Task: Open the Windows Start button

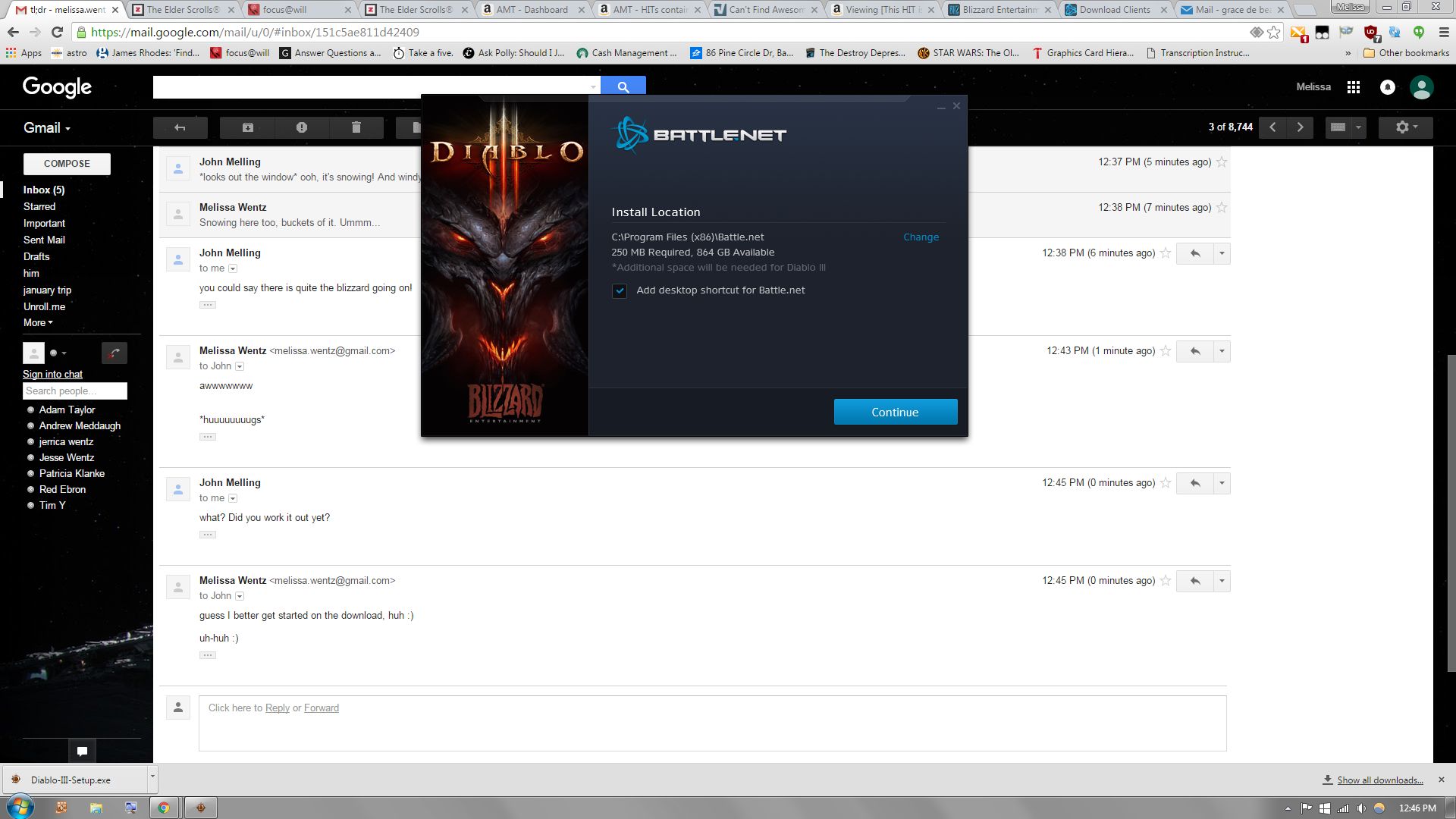Action: 20,808
